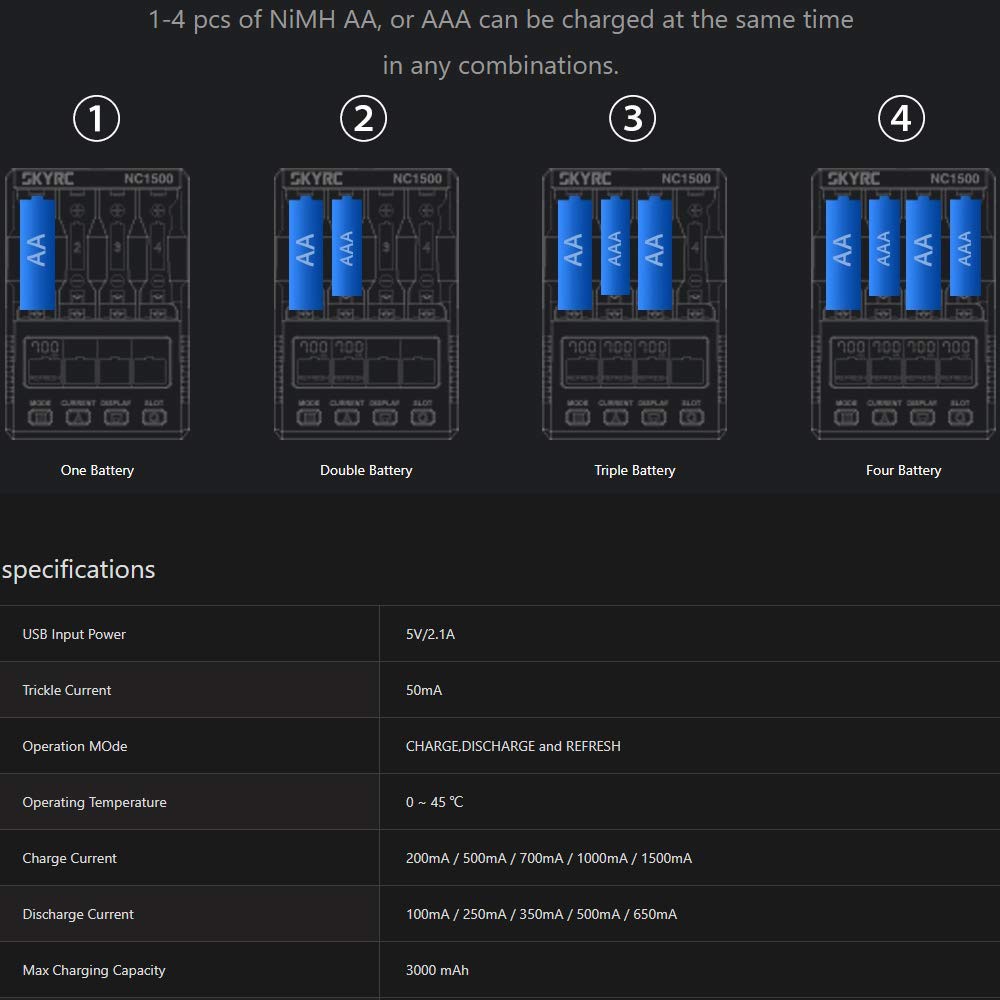Click the Charge Current values list

[x=549, y=858]
